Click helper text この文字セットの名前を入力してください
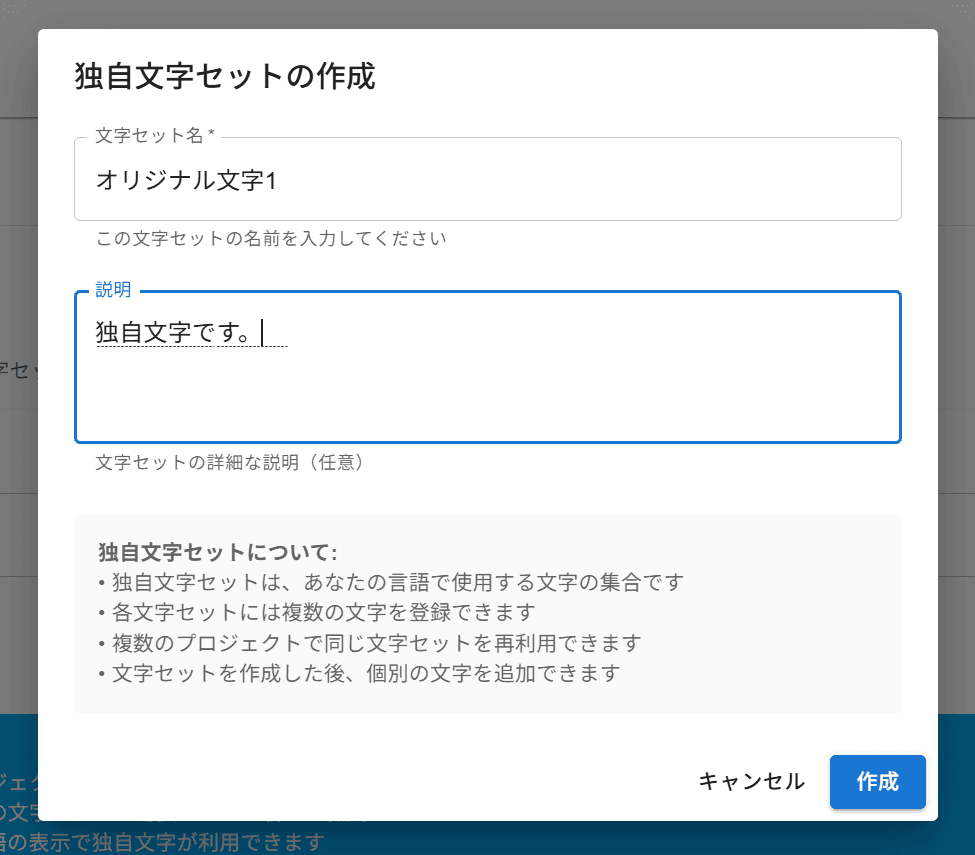Viewport: 975px width, 855px height. 271,239
